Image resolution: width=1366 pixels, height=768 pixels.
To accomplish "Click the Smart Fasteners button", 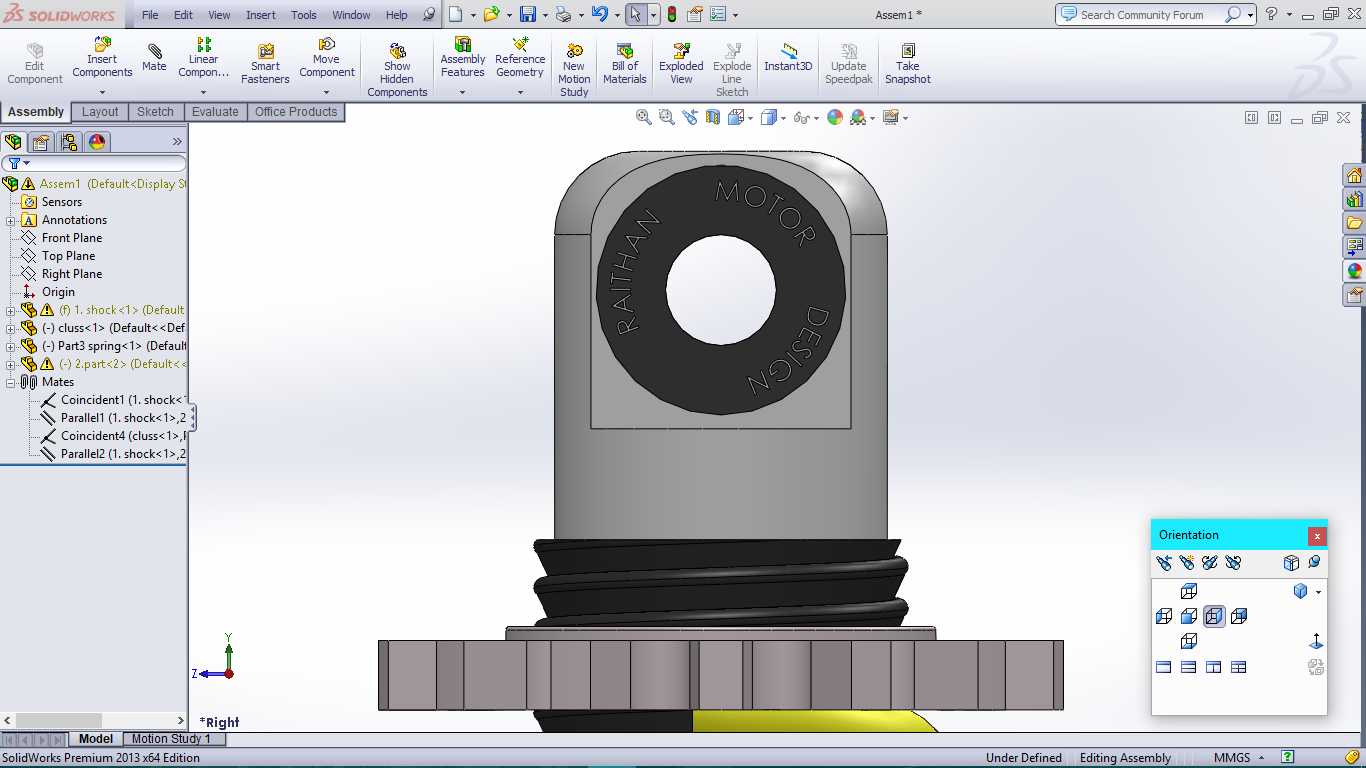I will pyautogui.click(x=265, y=64).
